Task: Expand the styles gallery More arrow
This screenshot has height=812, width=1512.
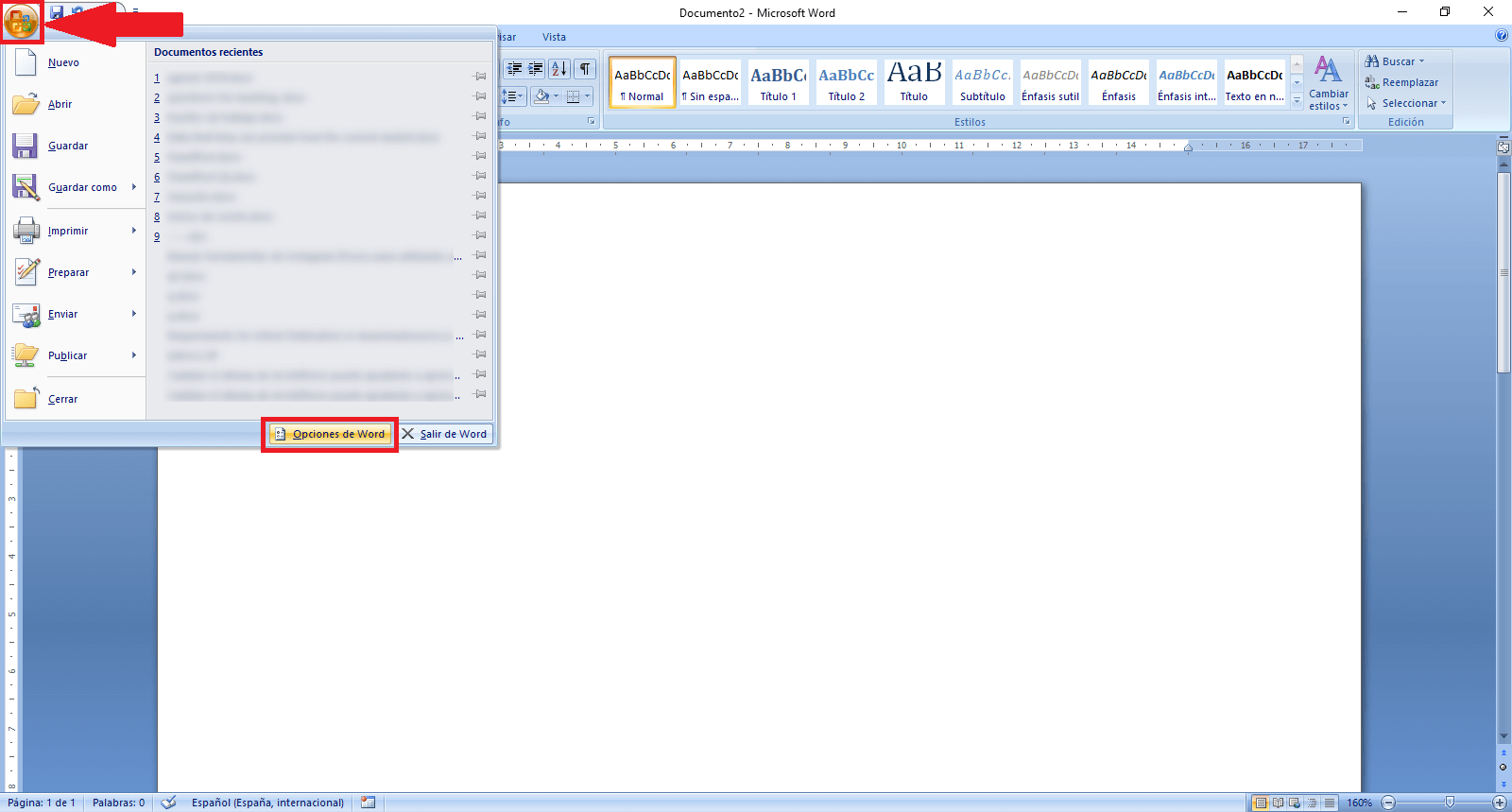Action: 1297,100
